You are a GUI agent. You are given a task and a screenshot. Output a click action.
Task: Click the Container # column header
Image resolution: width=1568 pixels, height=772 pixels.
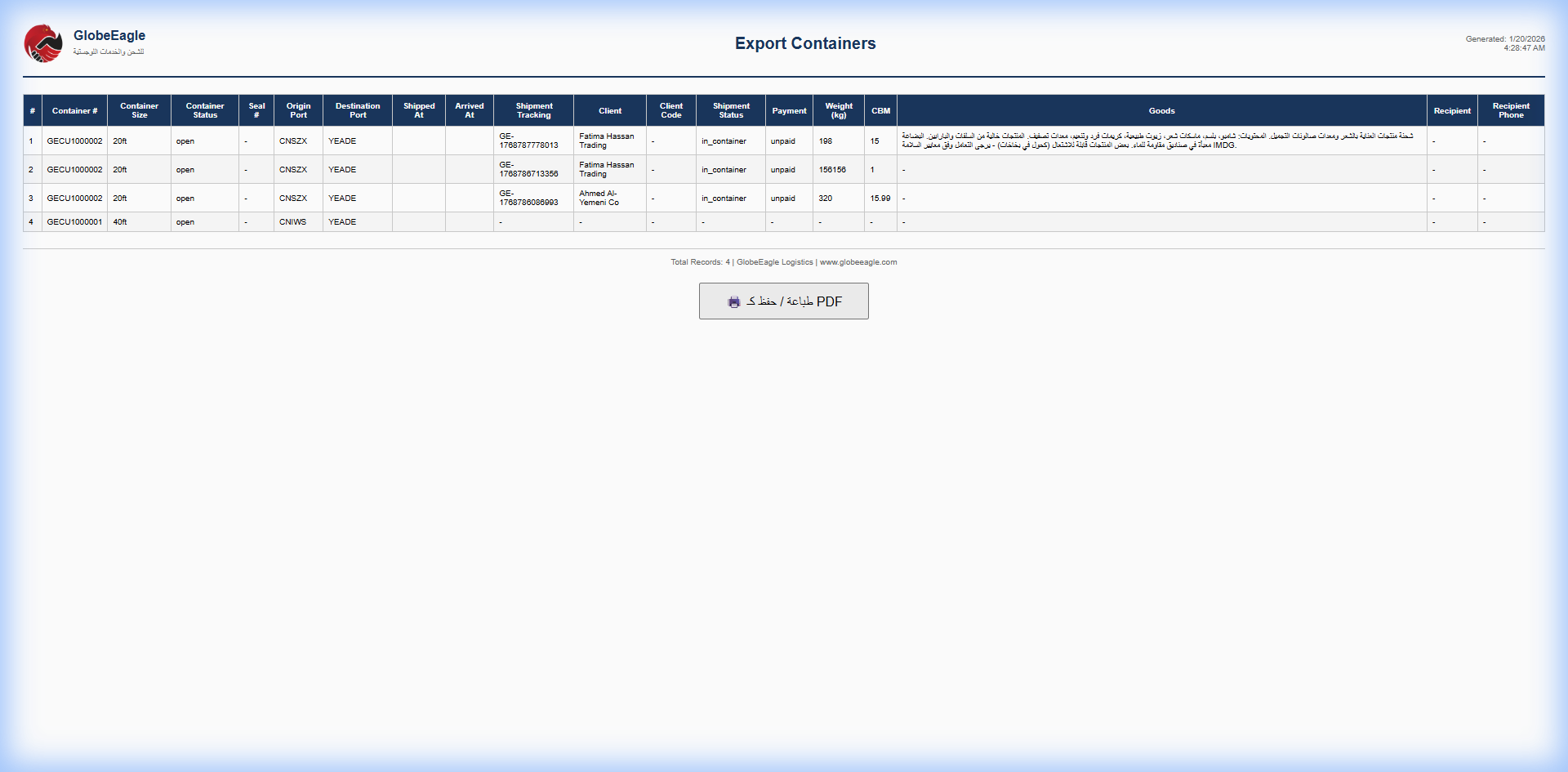coord(74,110)
